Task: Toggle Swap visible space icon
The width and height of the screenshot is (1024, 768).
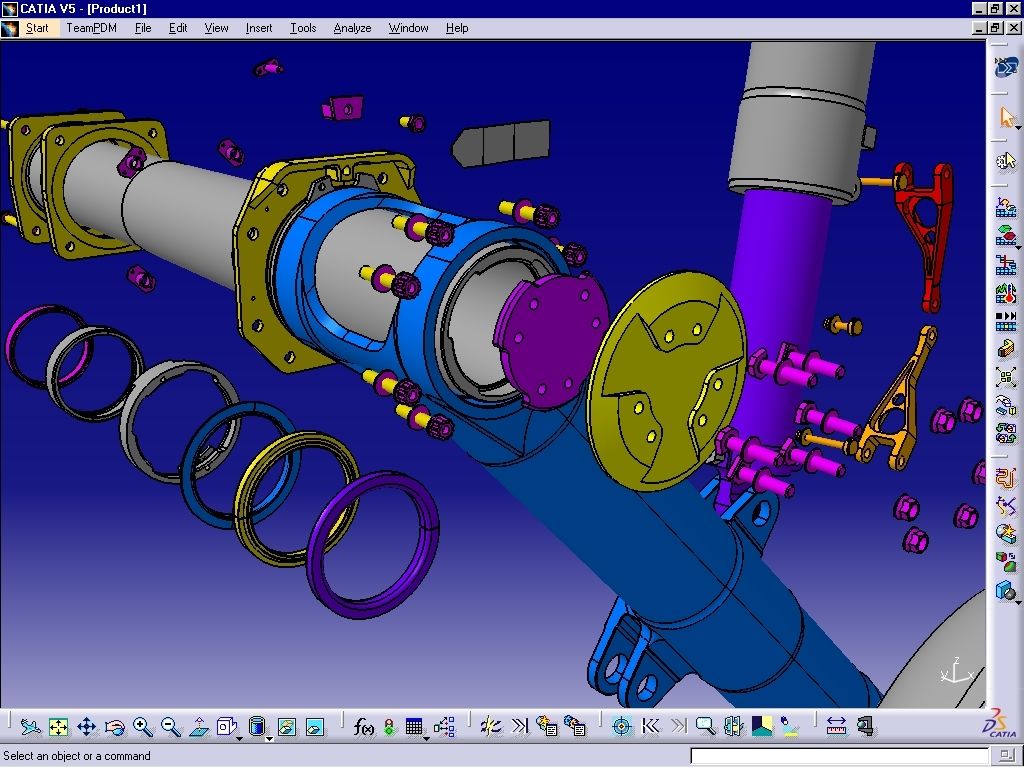Action: pyautogui.click(x=314, y=727)
